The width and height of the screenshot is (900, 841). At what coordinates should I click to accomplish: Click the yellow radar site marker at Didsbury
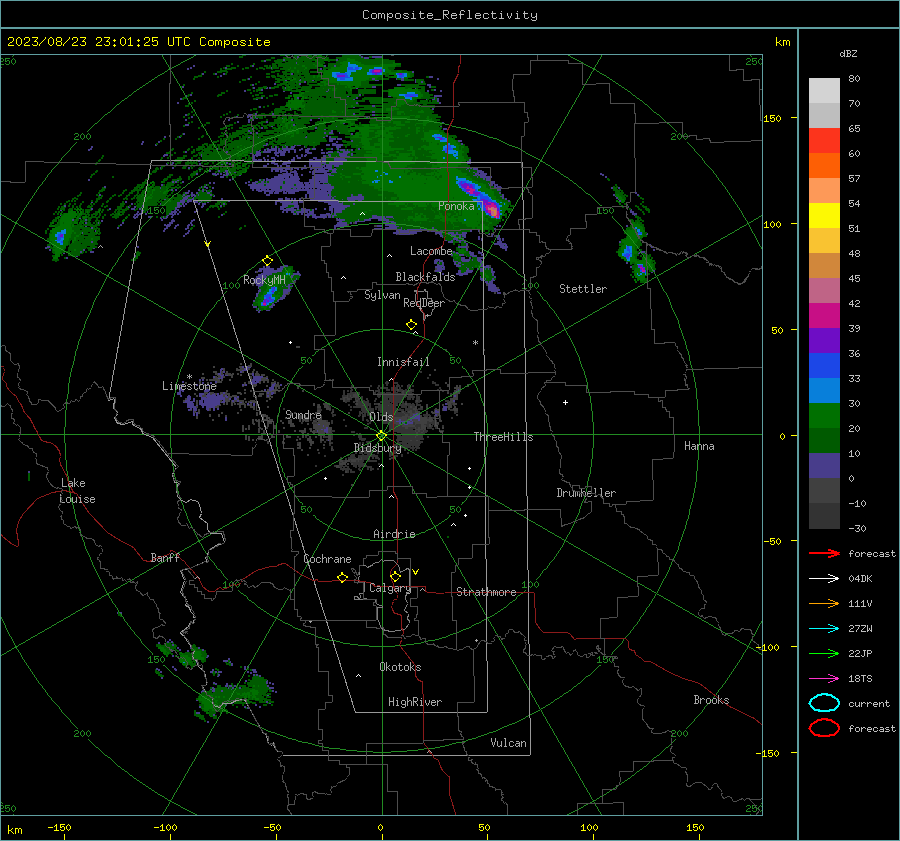pos(382,435)
